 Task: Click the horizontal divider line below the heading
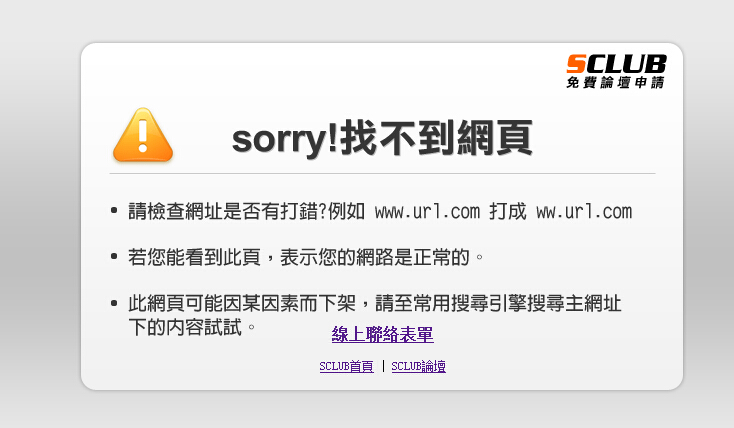(382, 174)
